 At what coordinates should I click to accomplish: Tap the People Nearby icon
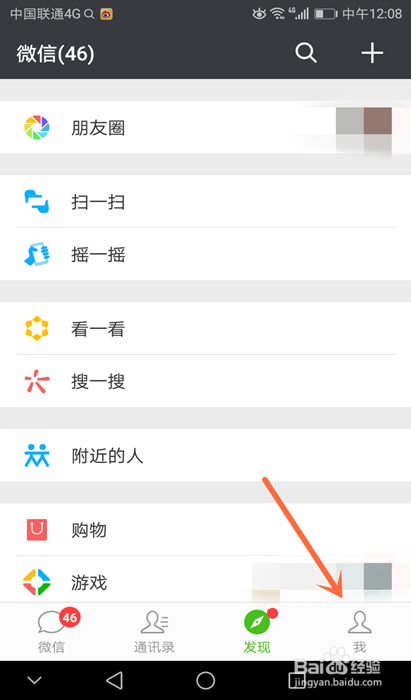[x=37, y=456]
